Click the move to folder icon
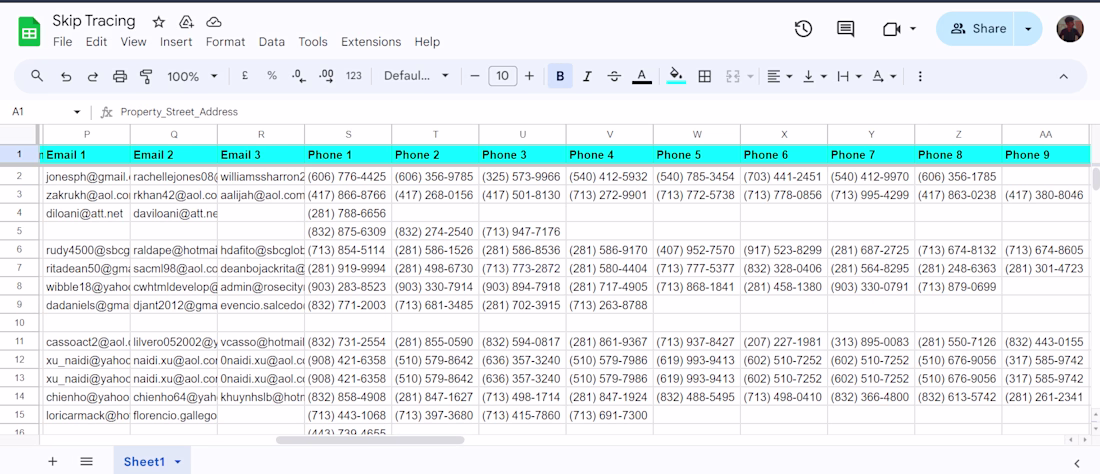Viewport: 1100px width, 474px height. 187,22
